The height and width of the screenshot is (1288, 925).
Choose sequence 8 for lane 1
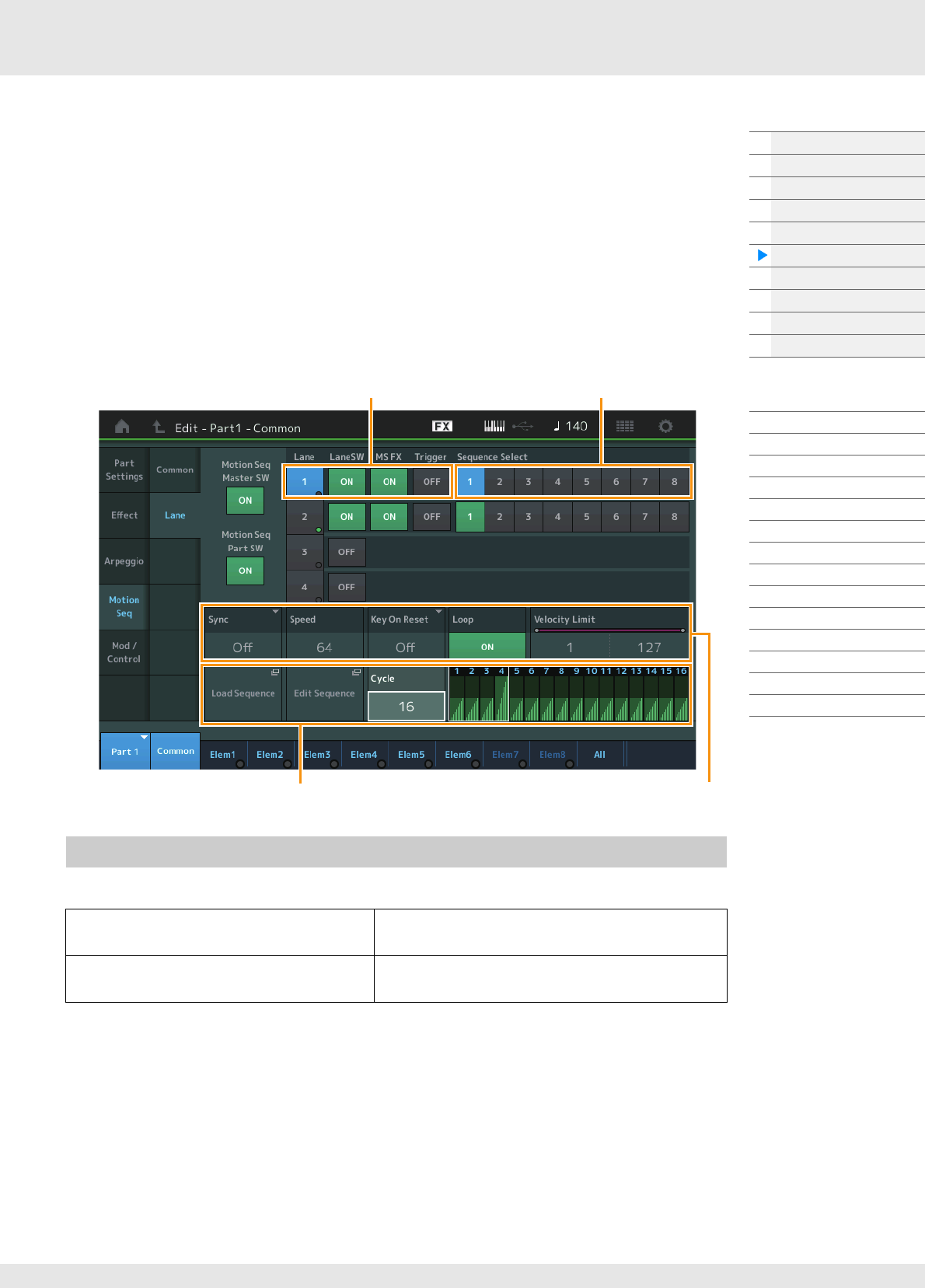click(x=674, y=482)
